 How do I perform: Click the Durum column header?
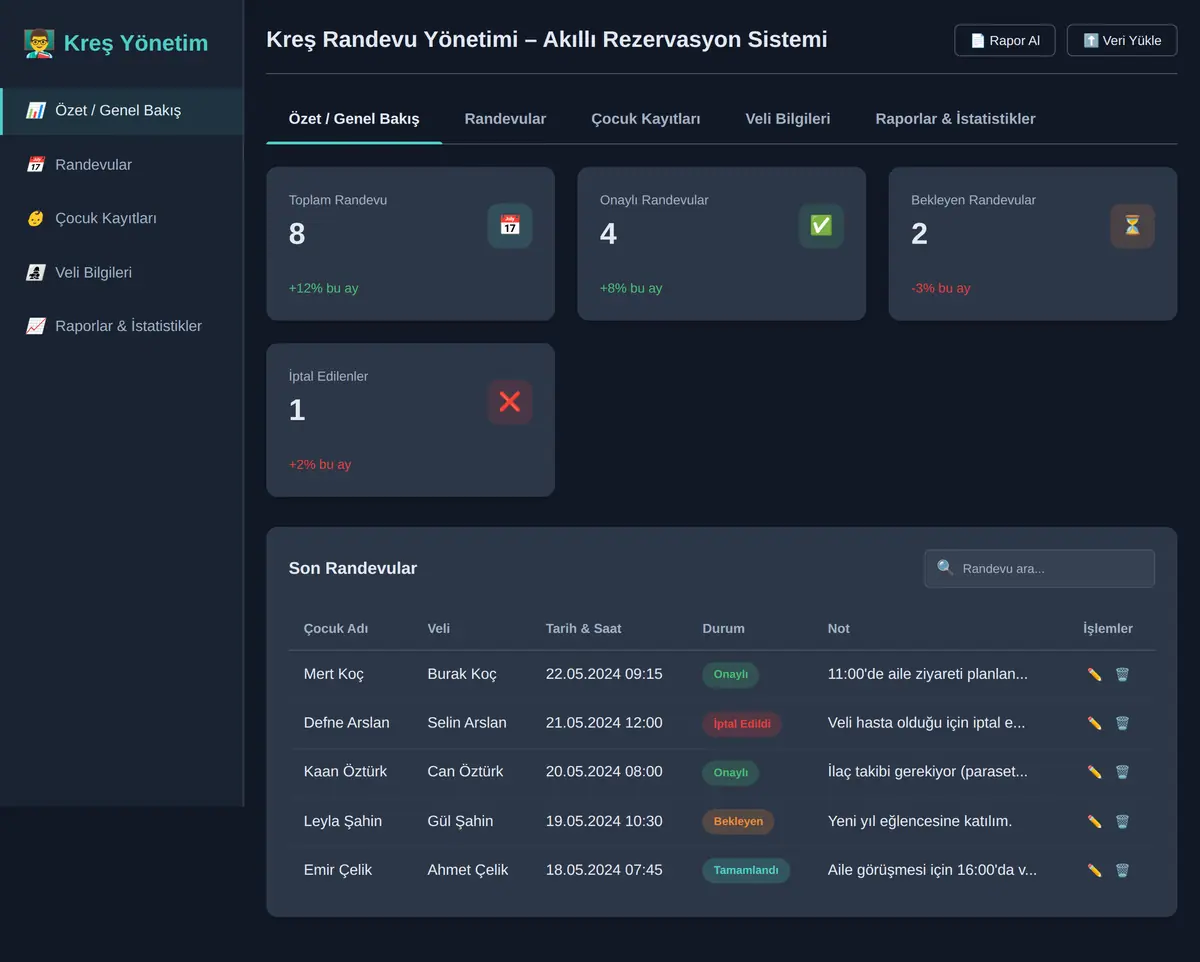click(724, 629)
